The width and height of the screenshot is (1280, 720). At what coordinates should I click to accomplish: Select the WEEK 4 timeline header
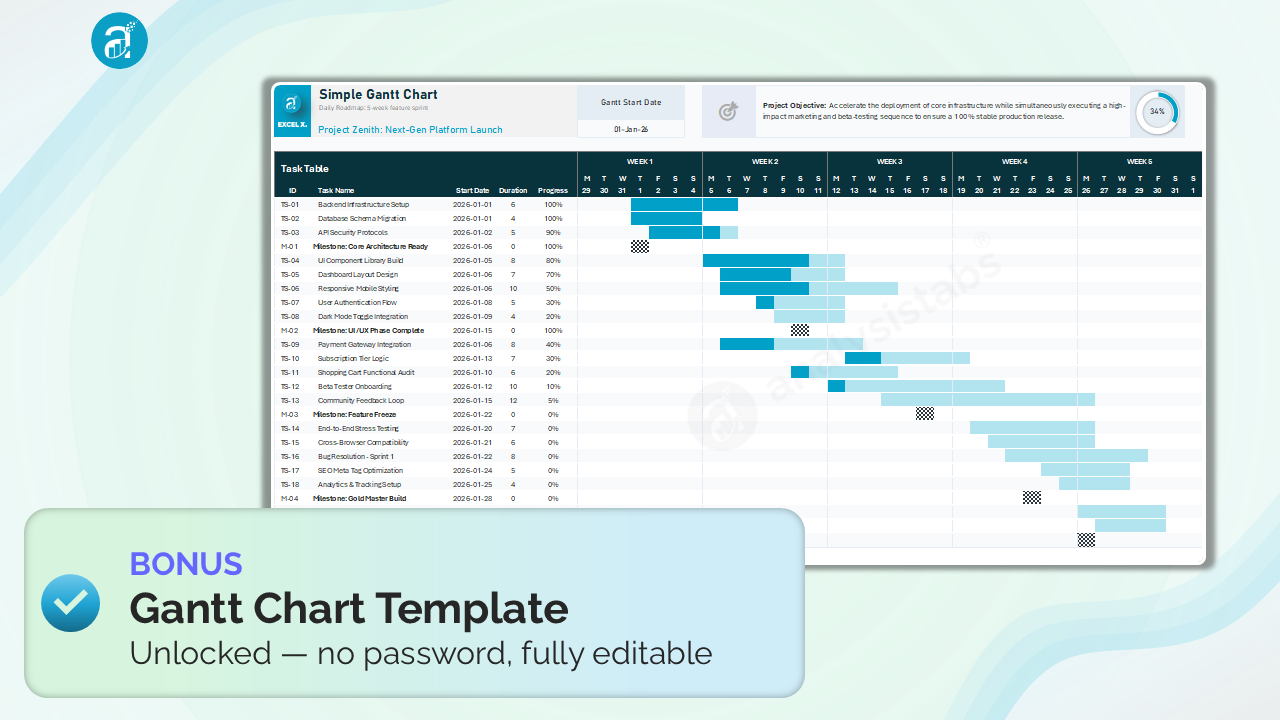click(1015, 161)
